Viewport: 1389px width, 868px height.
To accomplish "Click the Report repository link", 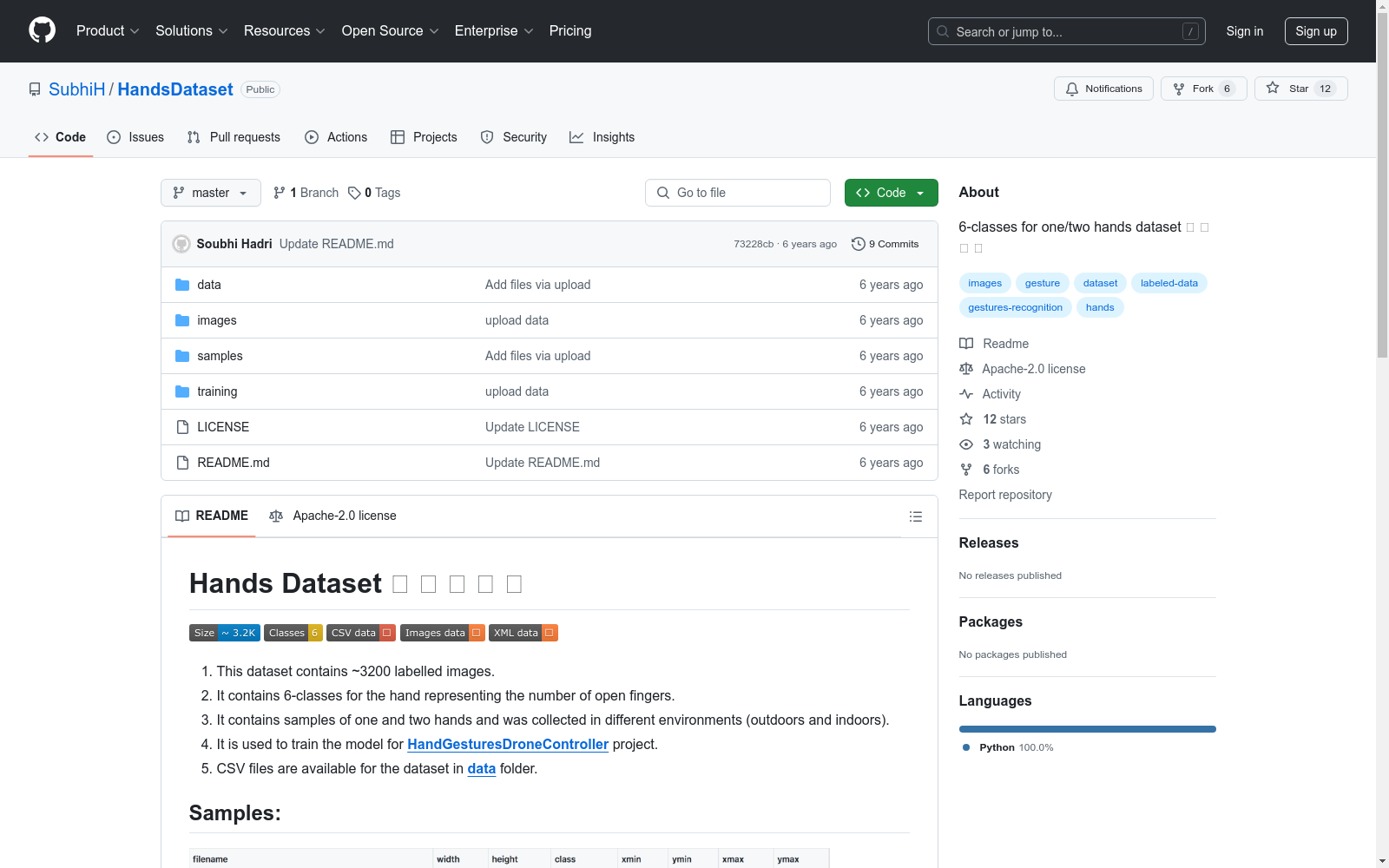I will [x=1005, y=495].
